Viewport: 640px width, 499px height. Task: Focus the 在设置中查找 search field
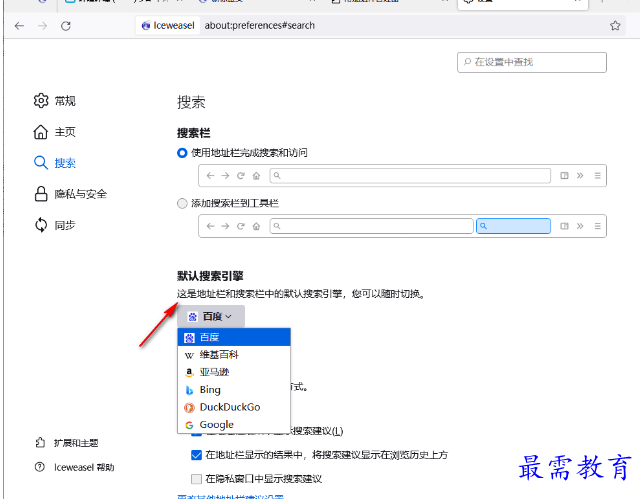pyautogui.click(x=532, y=62)
